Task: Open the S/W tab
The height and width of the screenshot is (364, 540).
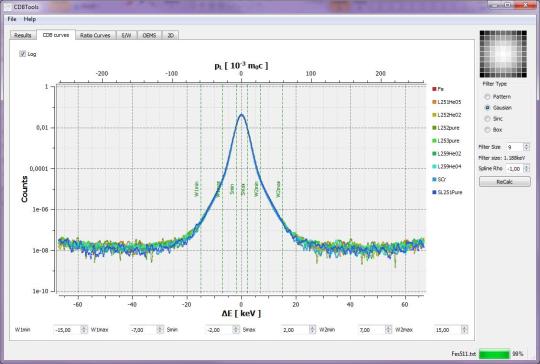Action: coord(126,35)
